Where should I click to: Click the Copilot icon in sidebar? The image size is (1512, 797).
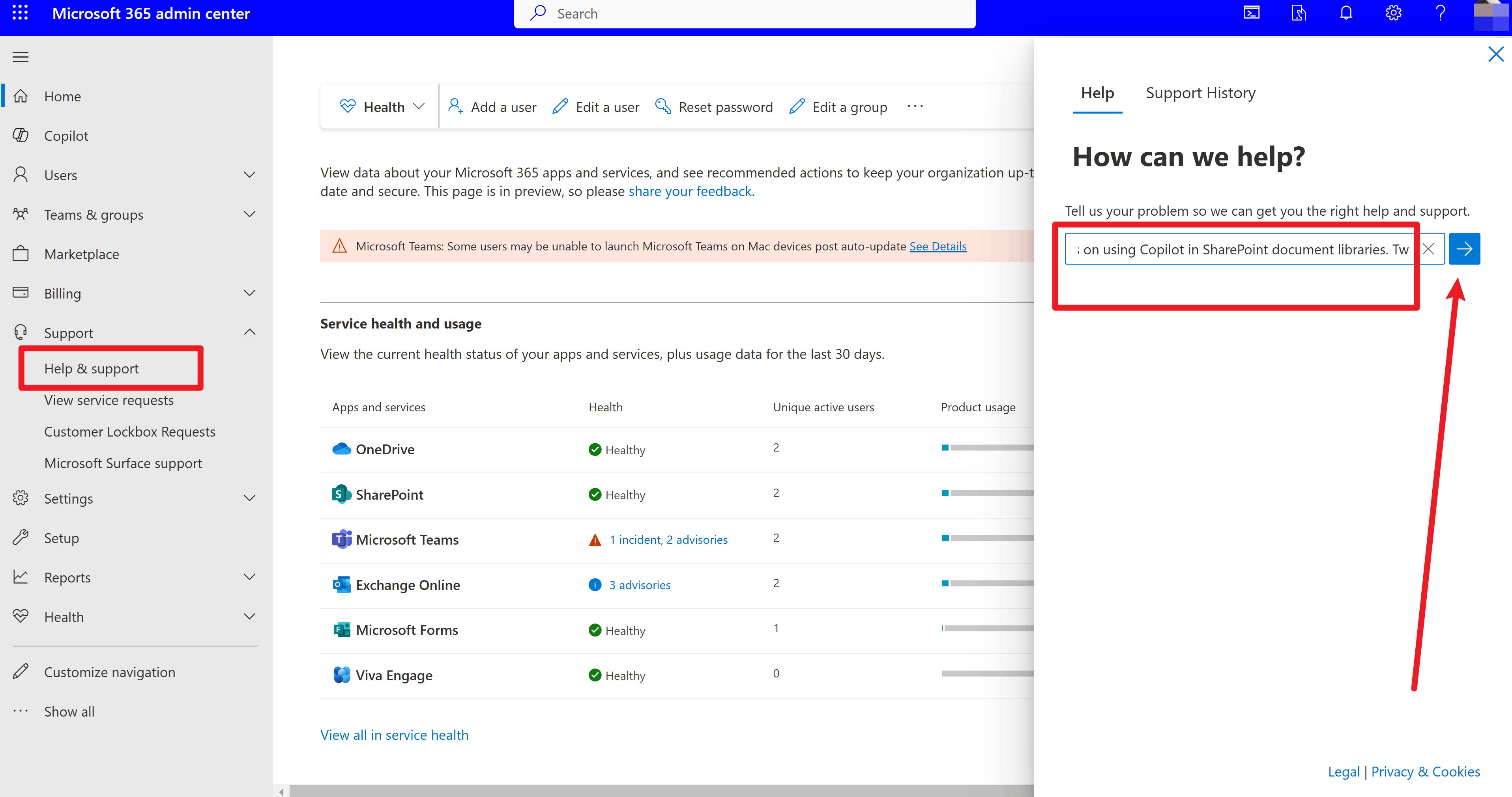pos(21,136)
